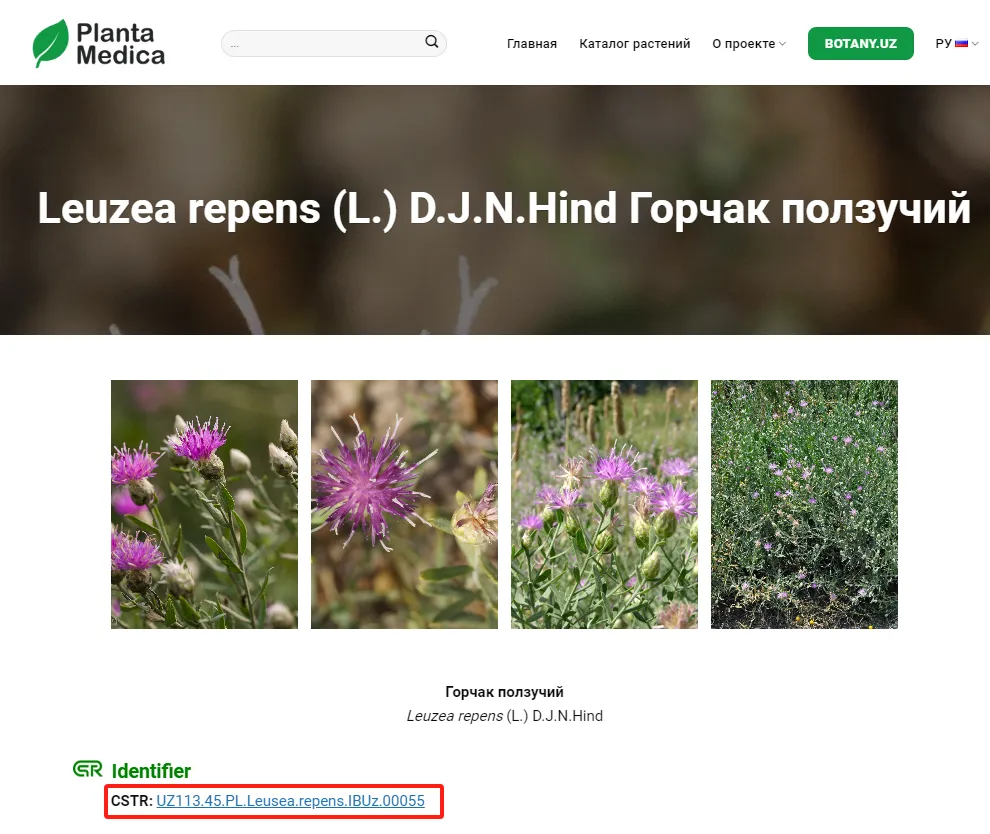Click the arrow beside the РУ flag
This screenshot has width=990, height=834.
pos(975,44)
